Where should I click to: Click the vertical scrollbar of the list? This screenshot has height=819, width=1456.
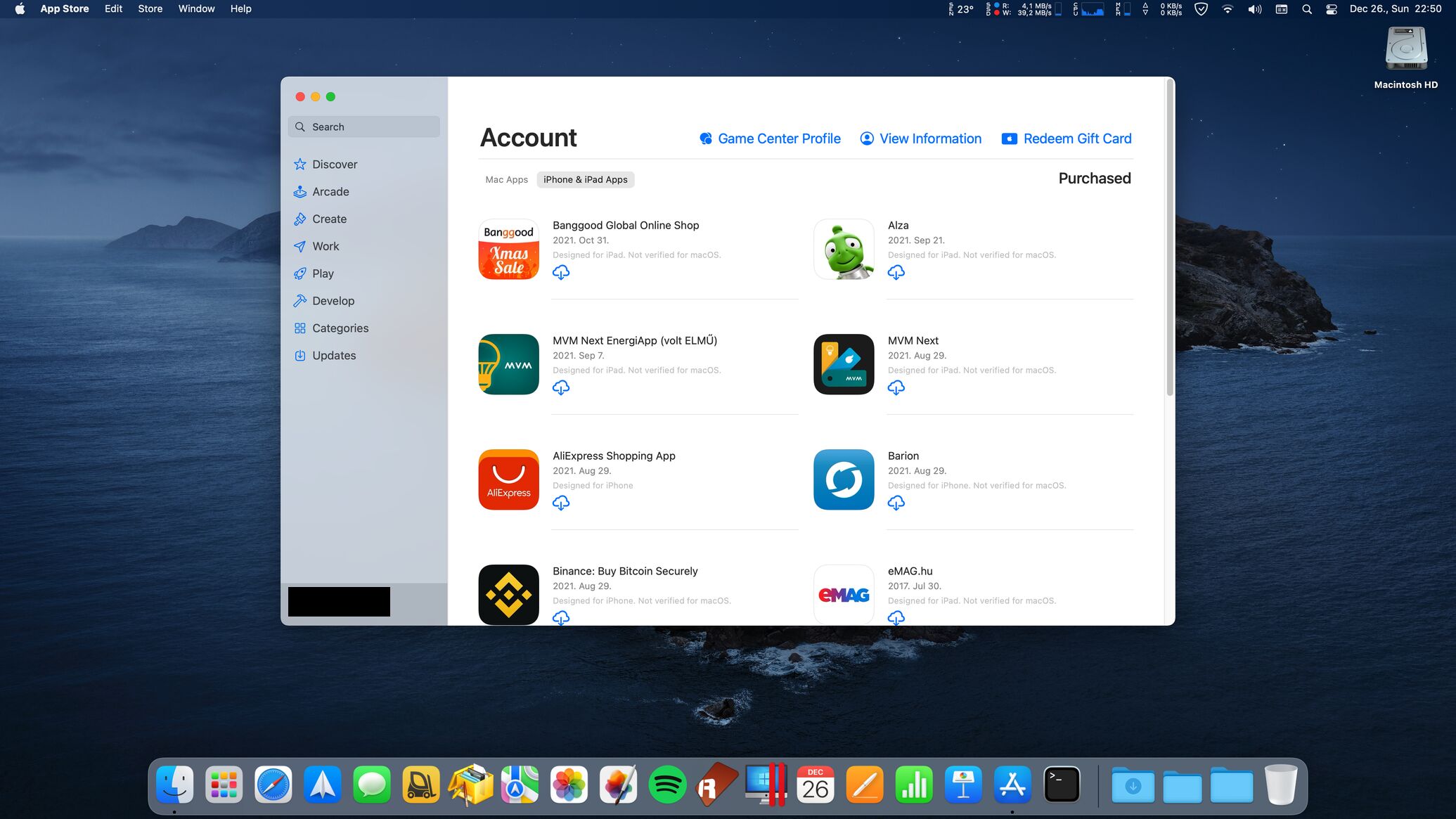1170,239
